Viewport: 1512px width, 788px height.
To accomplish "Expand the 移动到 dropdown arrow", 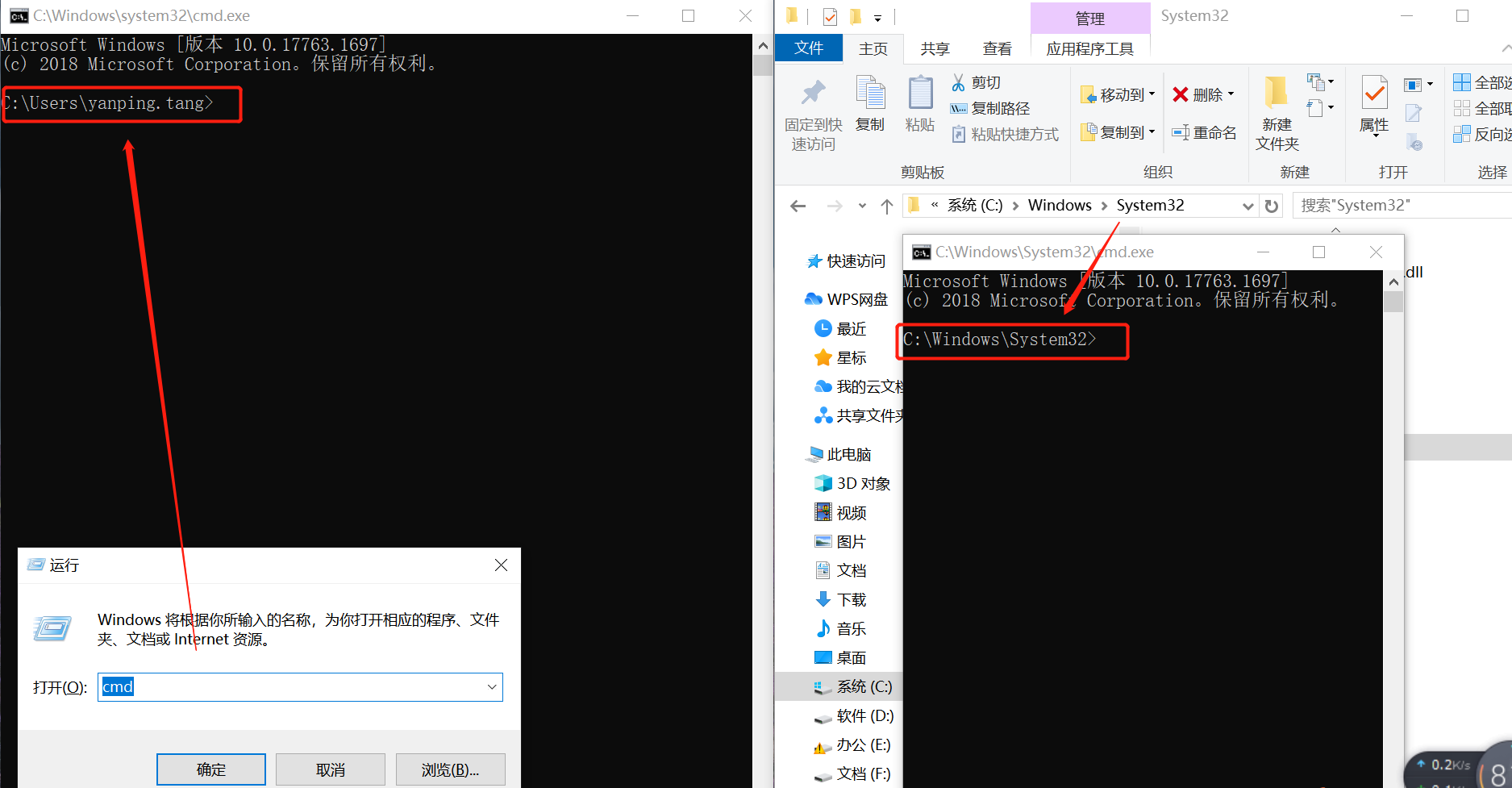I will click(1151, 94).
